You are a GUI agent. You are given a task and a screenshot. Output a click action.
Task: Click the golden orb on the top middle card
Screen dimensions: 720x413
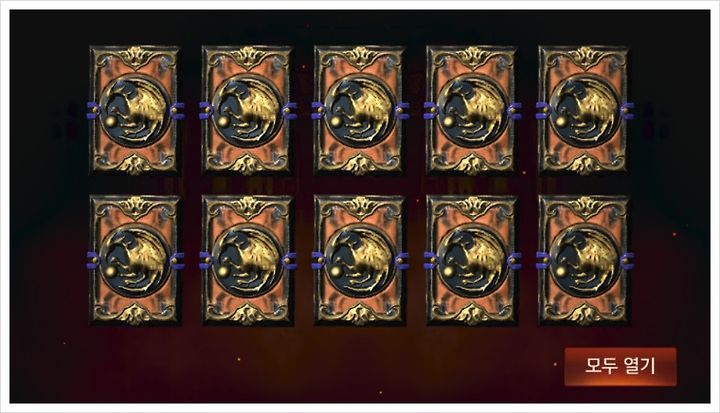(x=336, y=122)
